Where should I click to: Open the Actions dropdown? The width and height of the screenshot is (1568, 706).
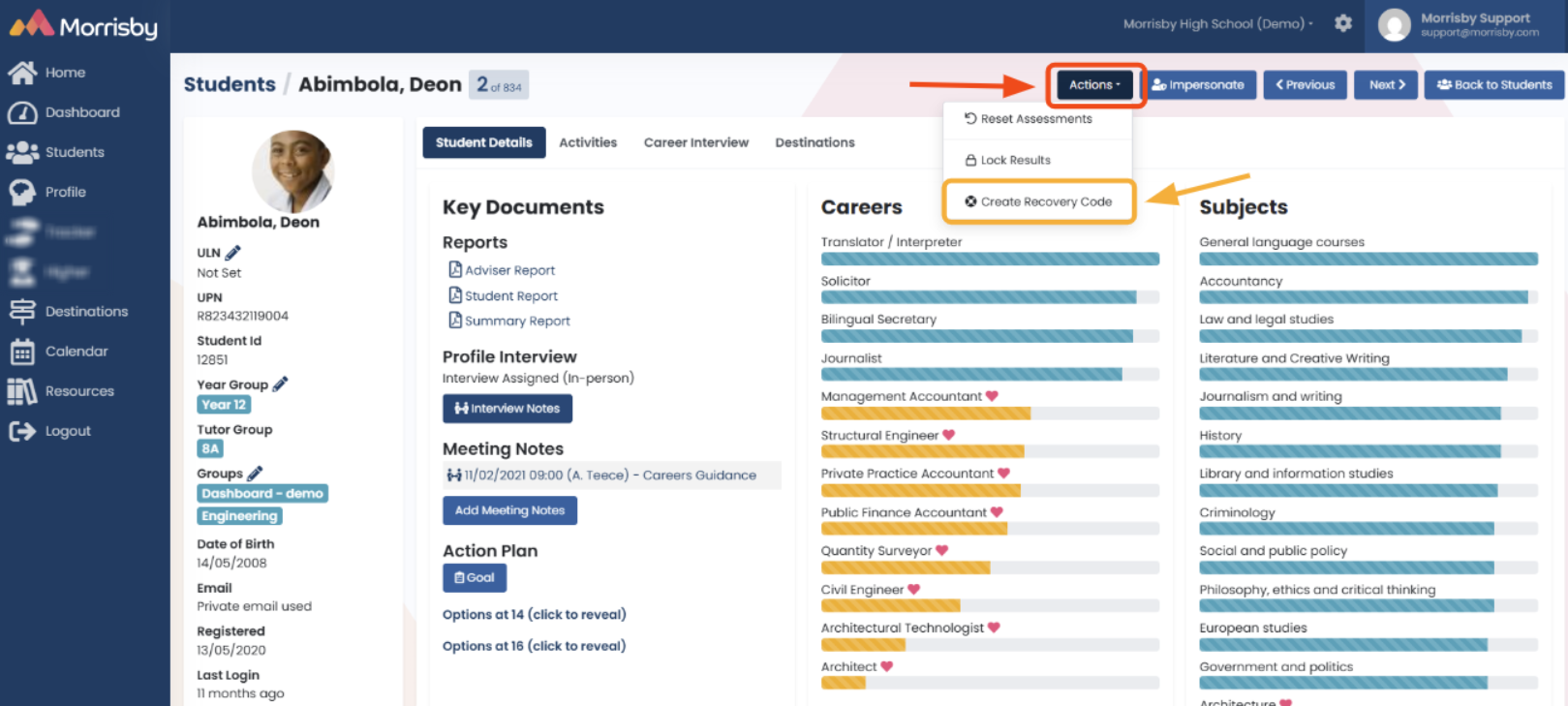[x=1094, y=85]
